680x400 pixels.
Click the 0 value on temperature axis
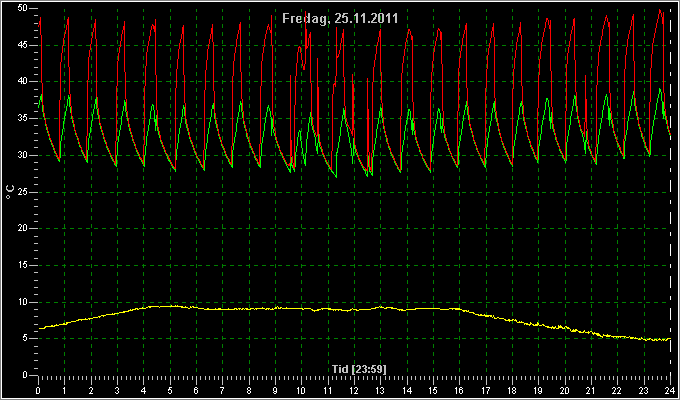25,375
